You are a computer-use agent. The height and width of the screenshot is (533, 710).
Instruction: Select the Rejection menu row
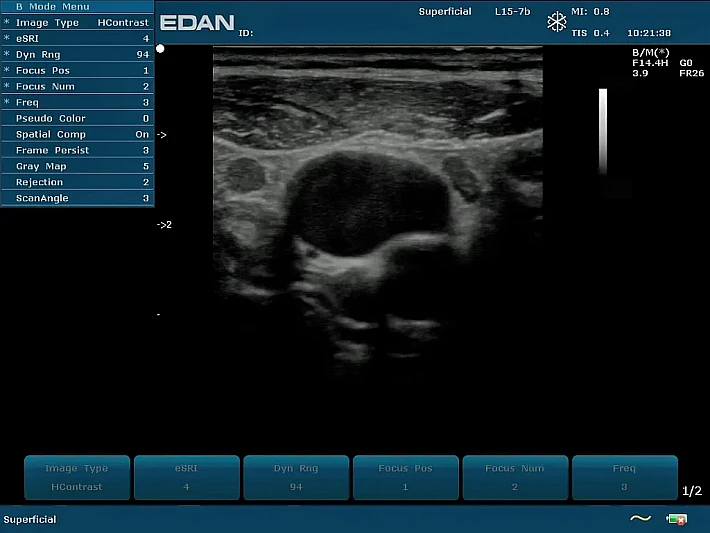pyautogui.click(x=78, y=182)
